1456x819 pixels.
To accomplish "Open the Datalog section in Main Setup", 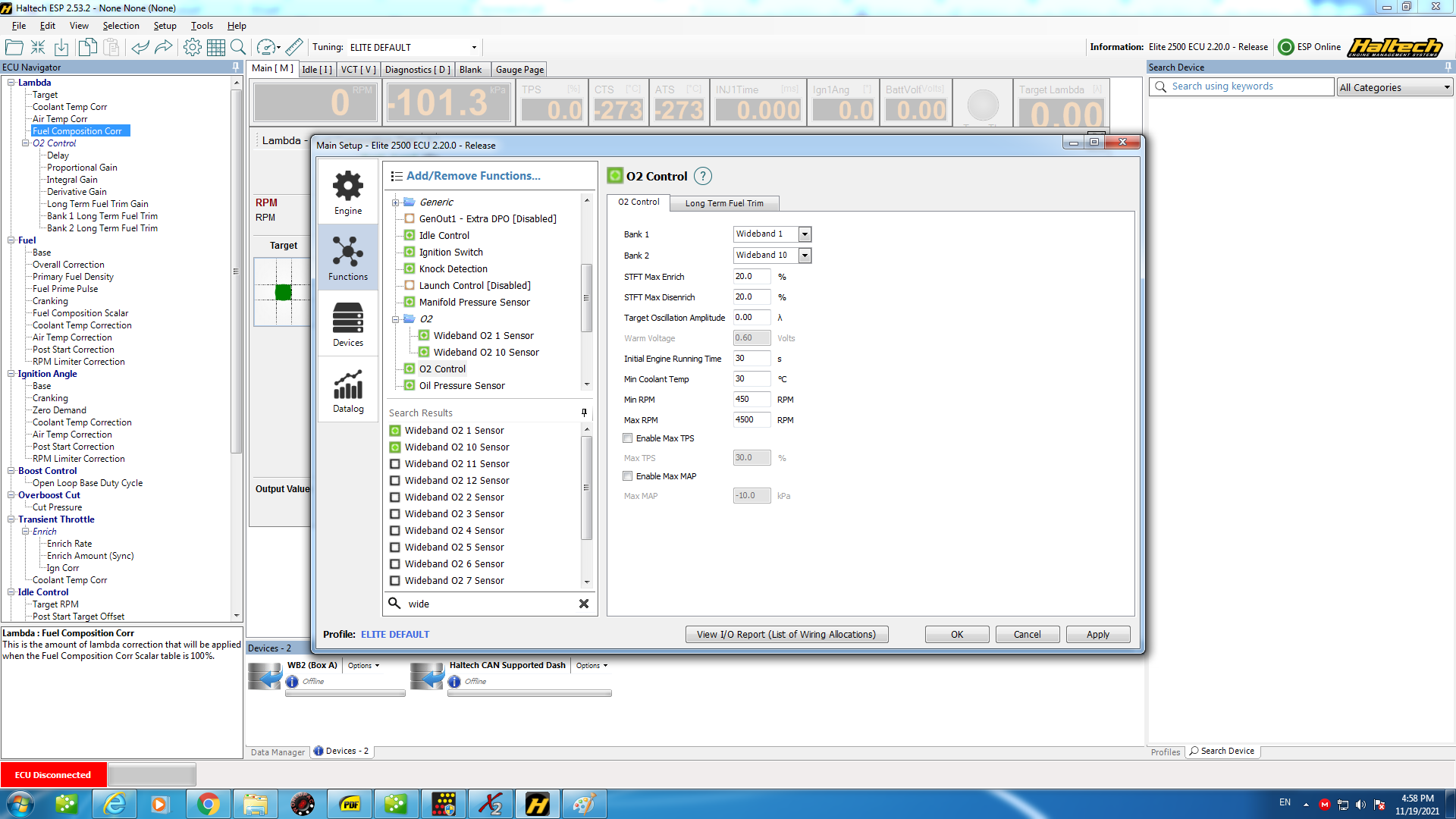I will coord(348,391).
